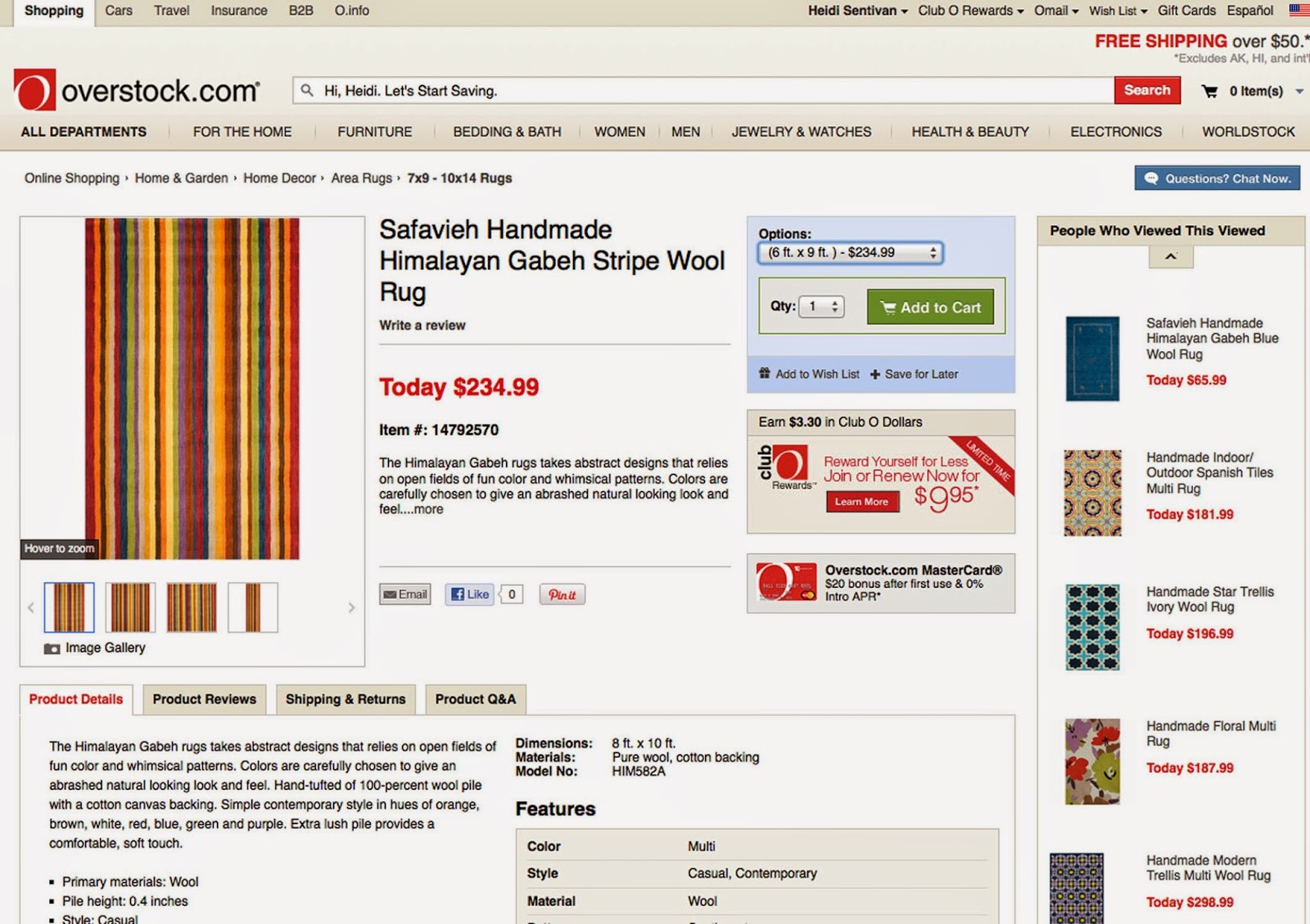Open the shopping cart icon
Image resolution: width=1310 pixels, height=924 pixels.
tap(1209, 91)
